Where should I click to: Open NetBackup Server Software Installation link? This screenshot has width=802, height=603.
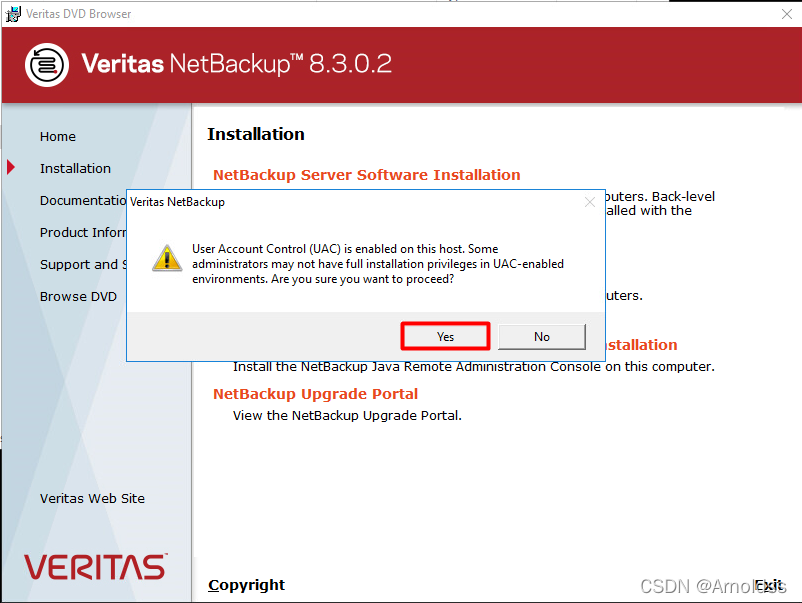click(x=366, y=175)
